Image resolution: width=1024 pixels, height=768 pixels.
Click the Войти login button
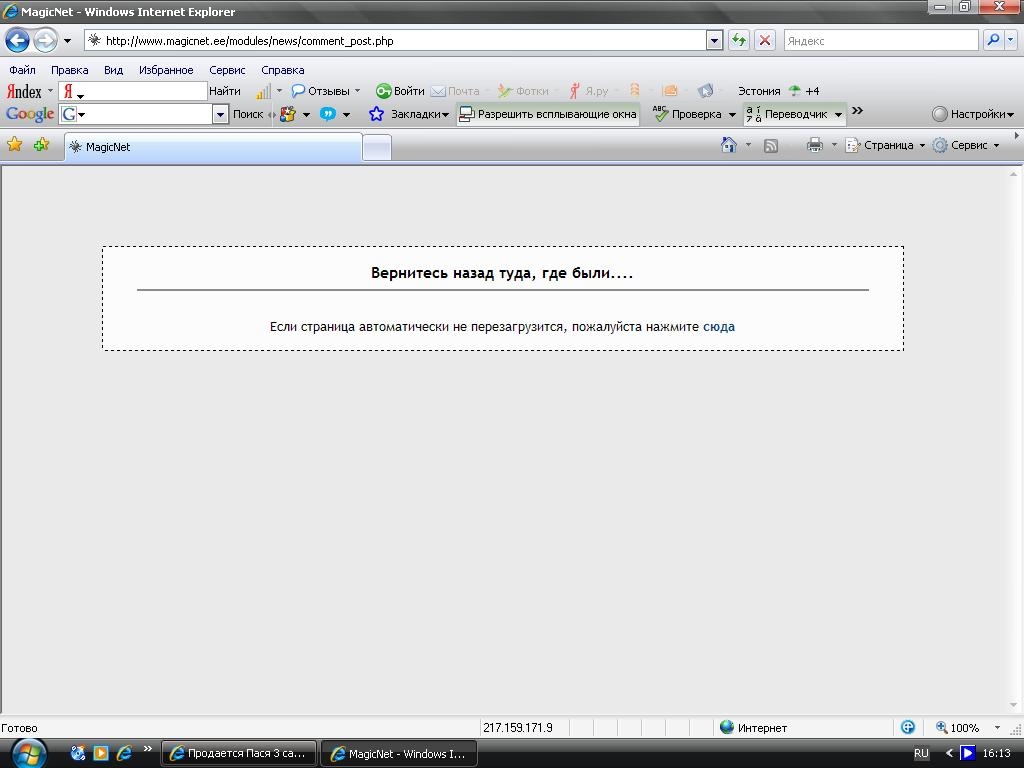click(400, 91)
